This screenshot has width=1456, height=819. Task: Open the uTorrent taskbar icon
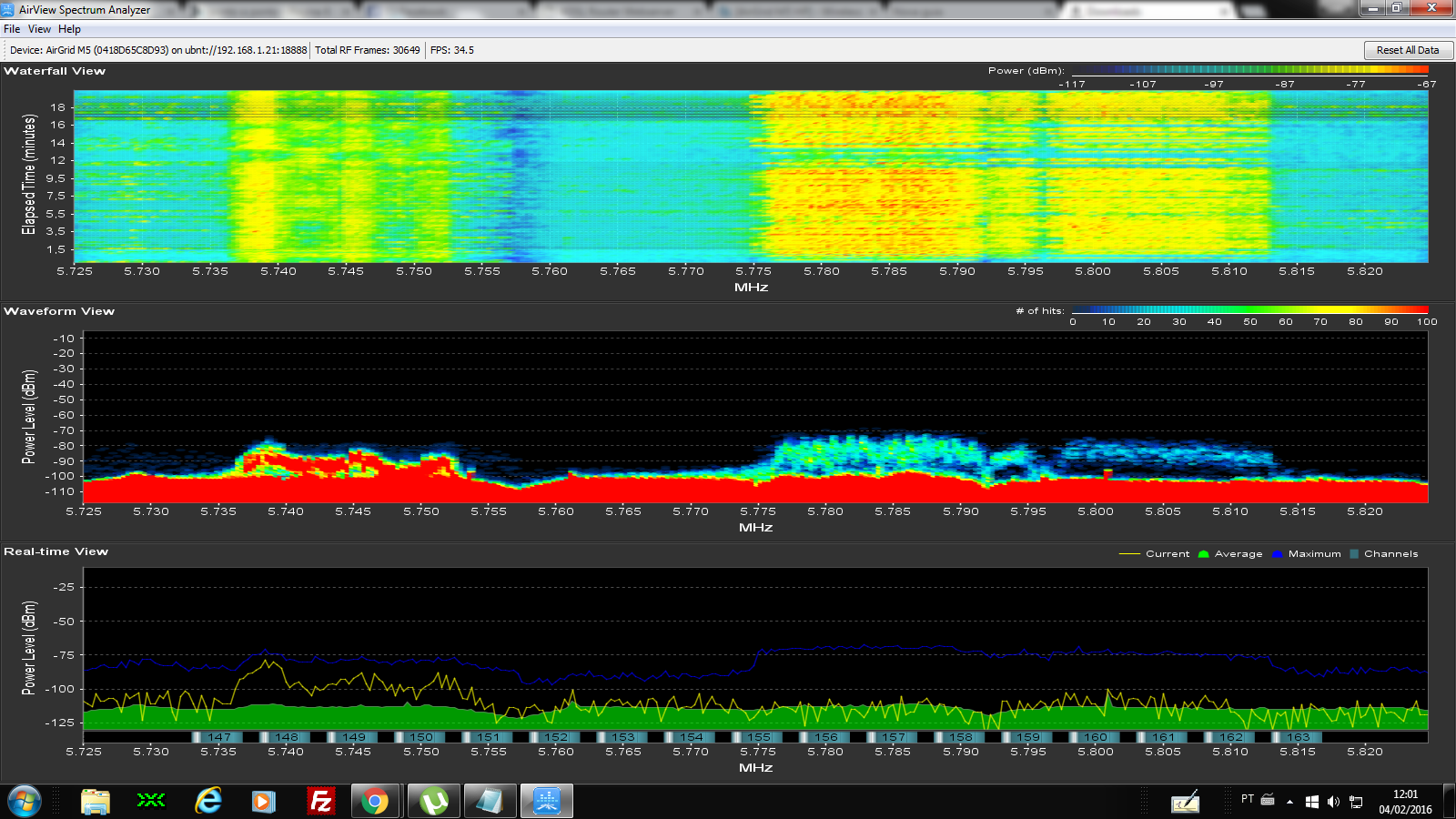coord(434,801)
